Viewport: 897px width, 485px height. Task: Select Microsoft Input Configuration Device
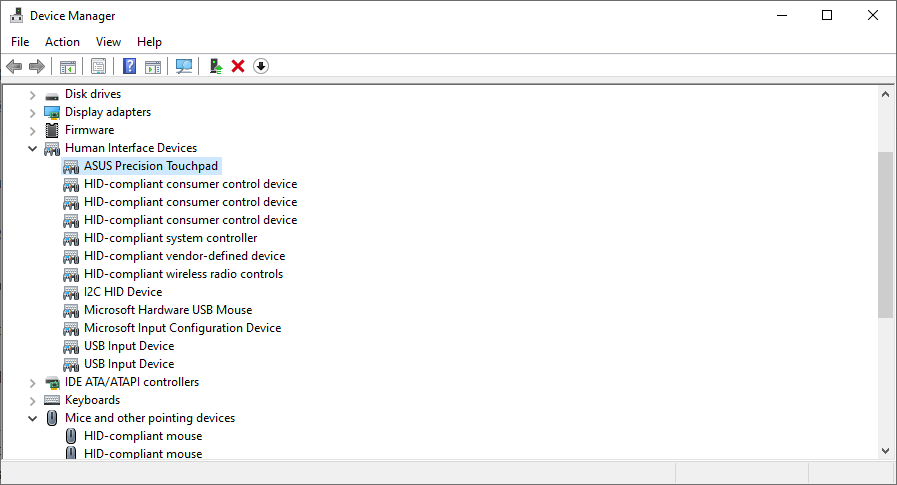(182, 328)
